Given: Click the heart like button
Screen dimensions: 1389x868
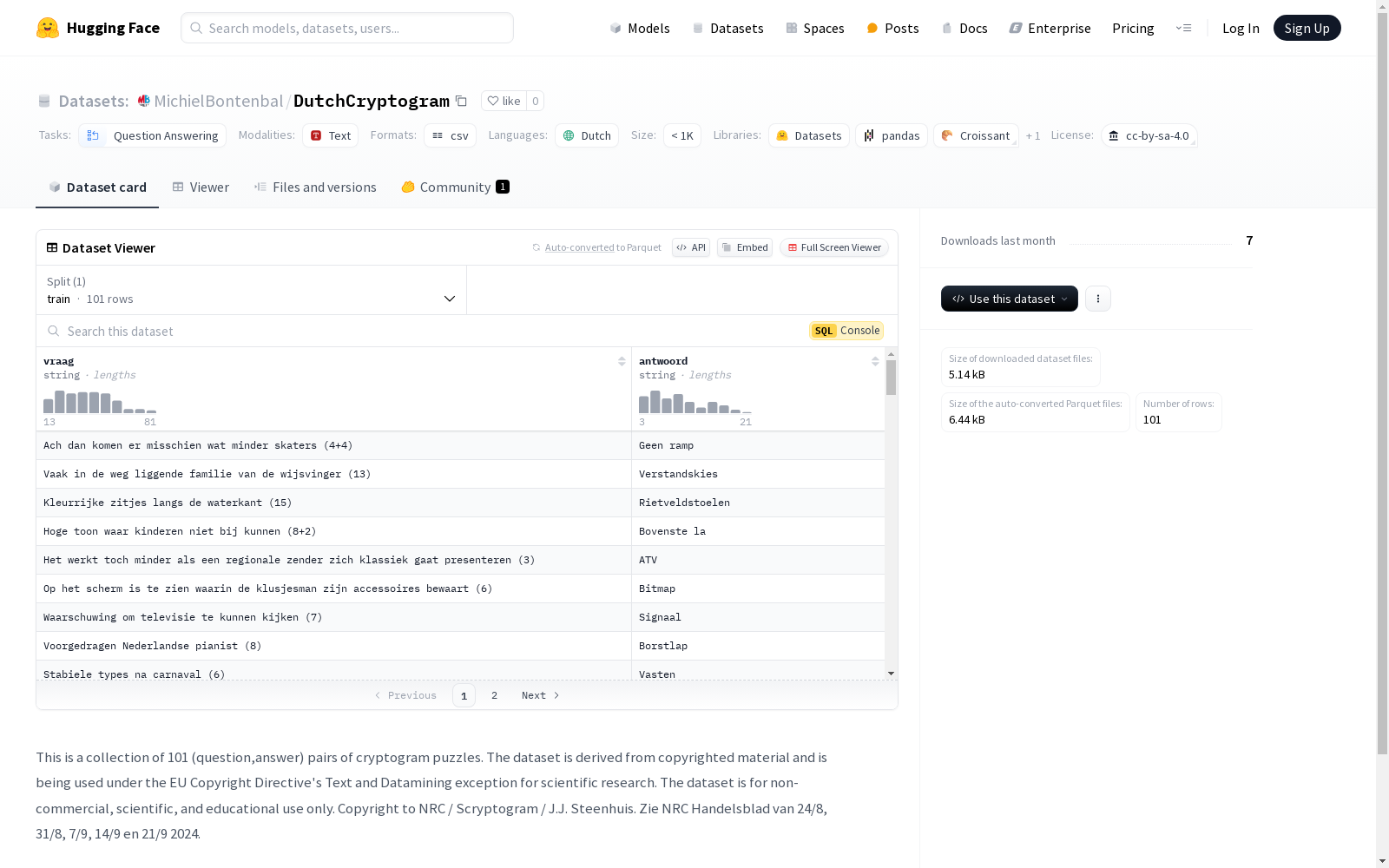Looking at the screenshot, I should pos(504,101).
